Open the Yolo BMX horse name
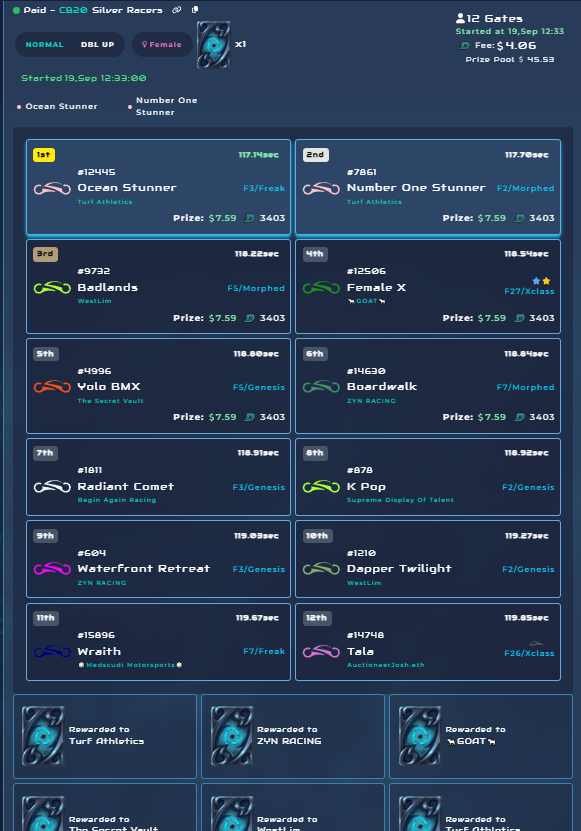Image resolution: width=581 pixels, height=831 pixels. click(x=109, y=386)
